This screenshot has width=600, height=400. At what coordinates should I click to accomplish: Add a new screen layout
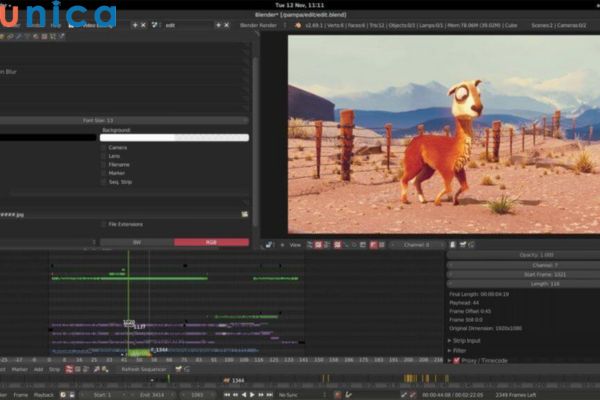pos(135,25)
